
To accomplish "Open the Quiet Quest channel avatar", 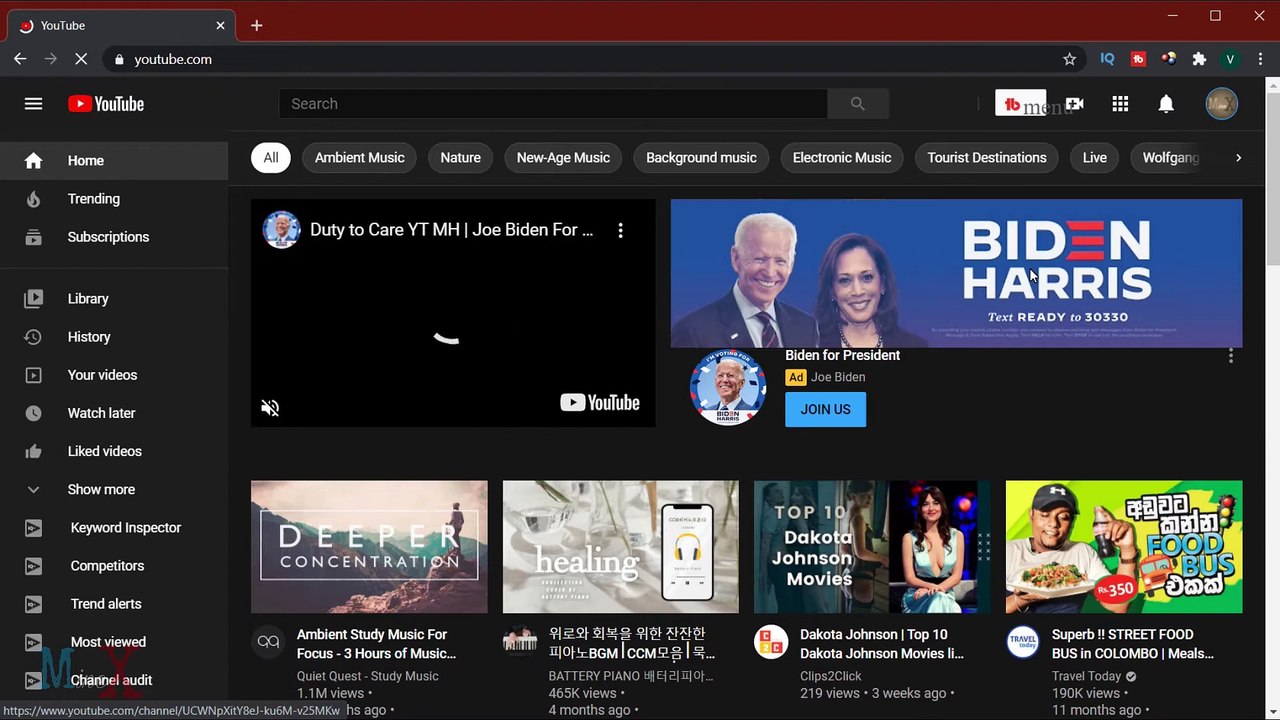I will click(268, 642).
